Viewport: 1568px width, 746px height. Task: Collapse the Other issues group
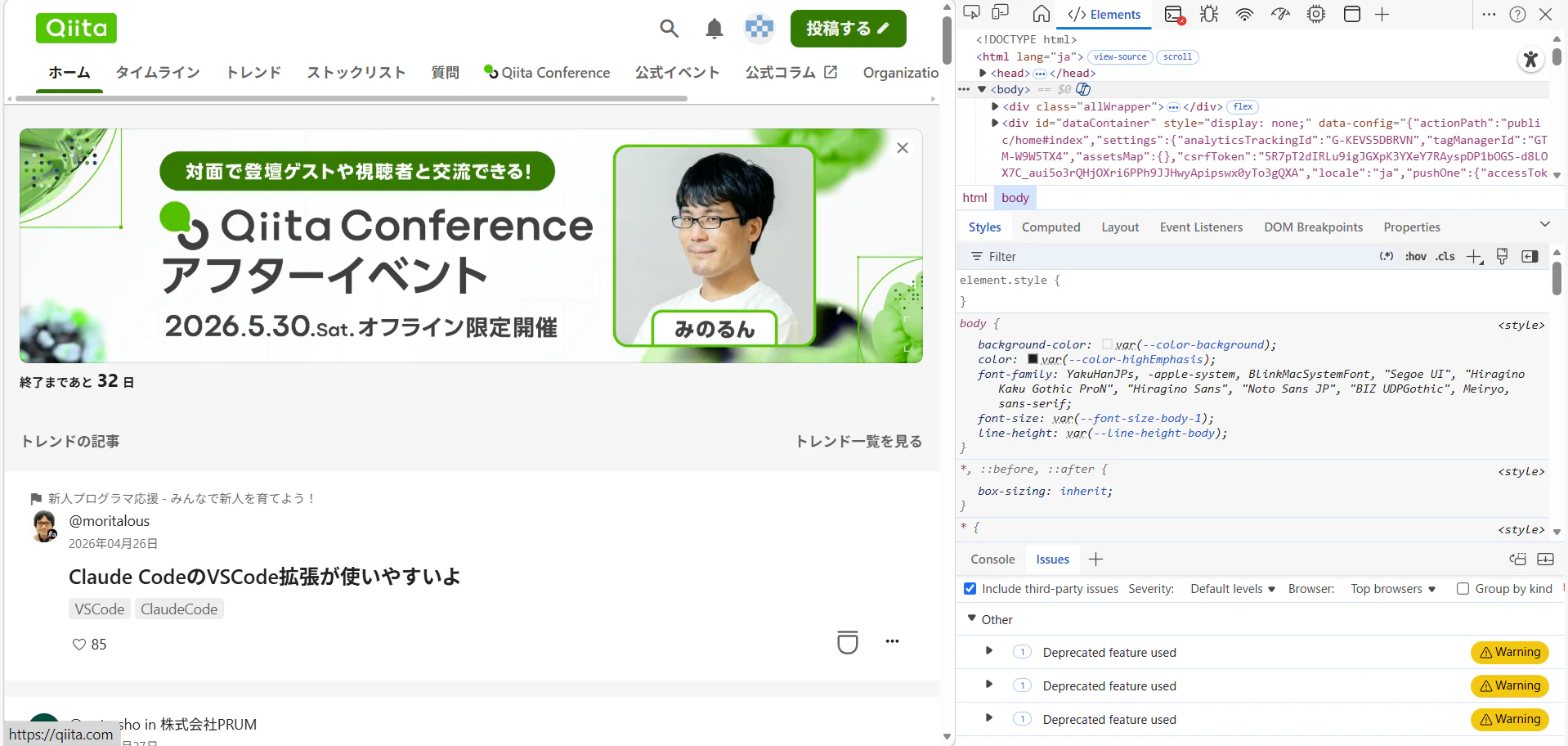coord(971,618)
